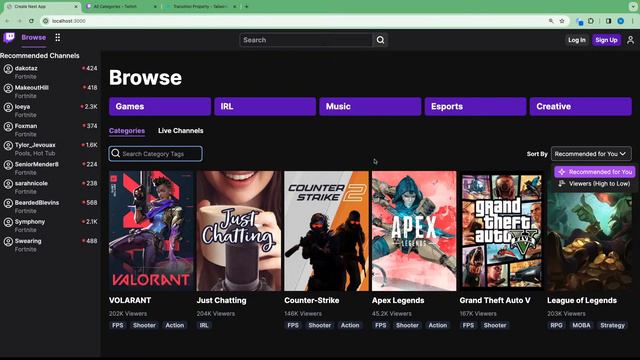Open the IRL category button
Viewport: 640px width, 360px height.
[x=265, y=107]
